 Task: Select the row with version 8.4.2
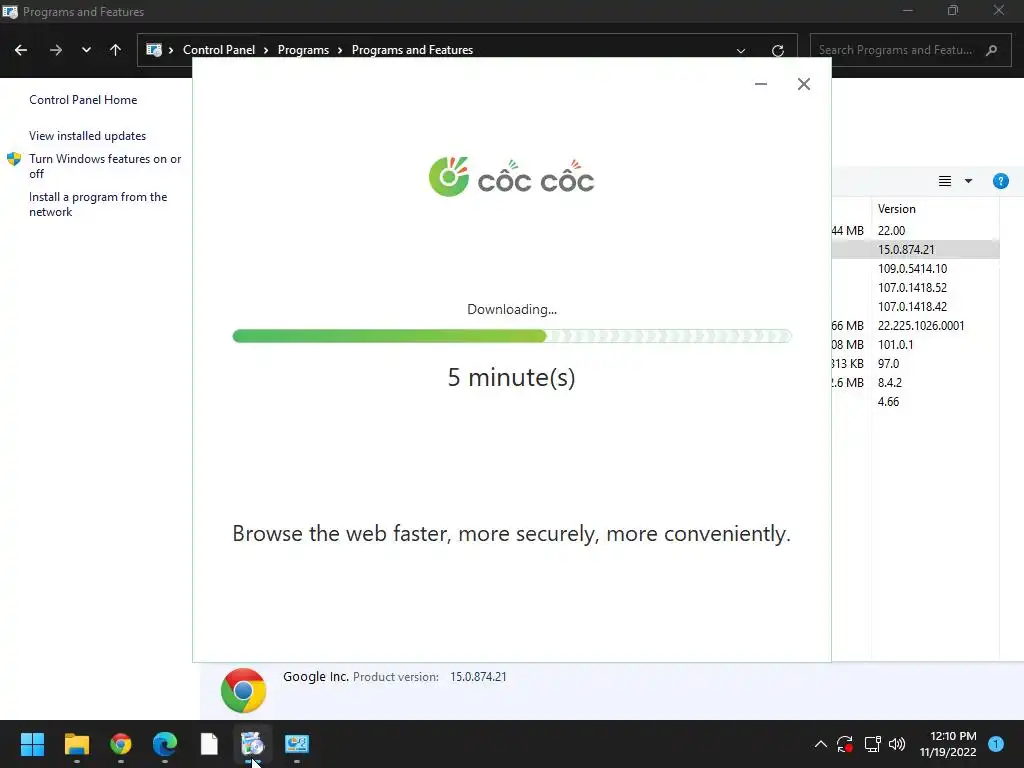pyautogui.click(x=915, y=382)
